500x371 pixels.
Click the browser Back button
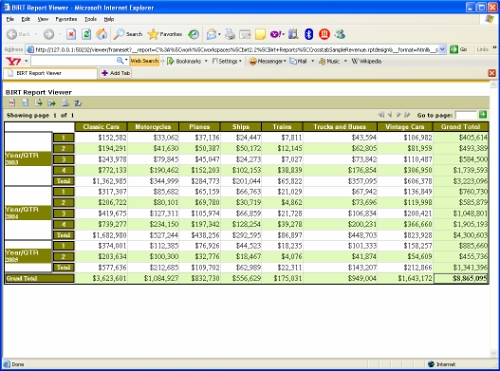[18, 34]
